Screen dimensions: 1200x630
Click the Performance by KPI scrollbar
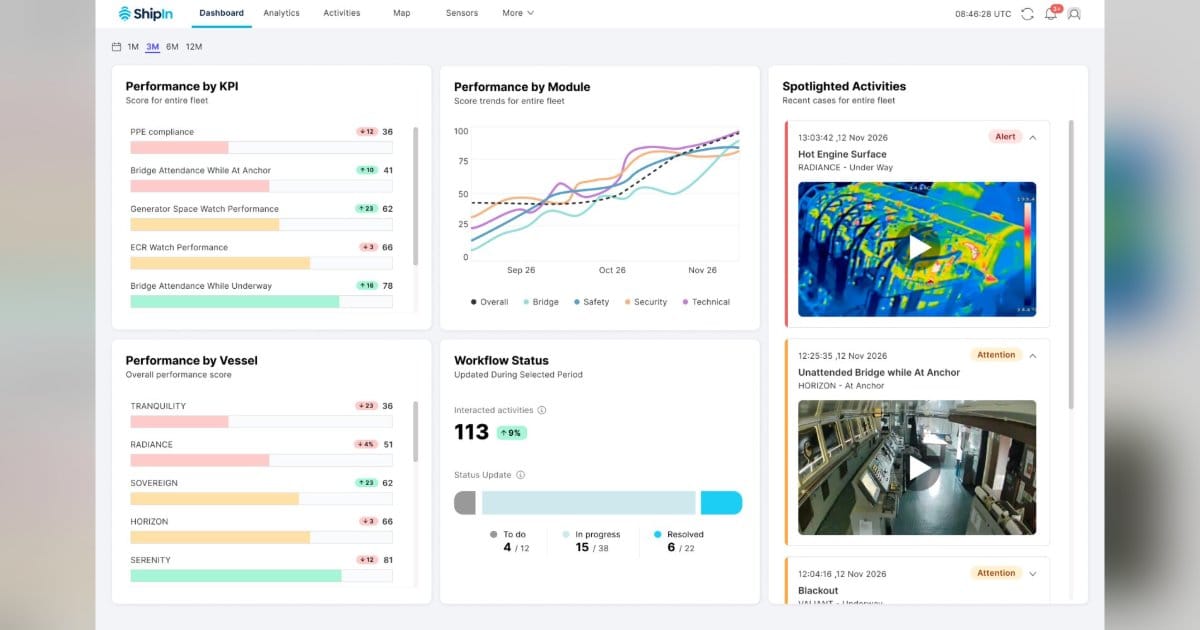(415, 195)
